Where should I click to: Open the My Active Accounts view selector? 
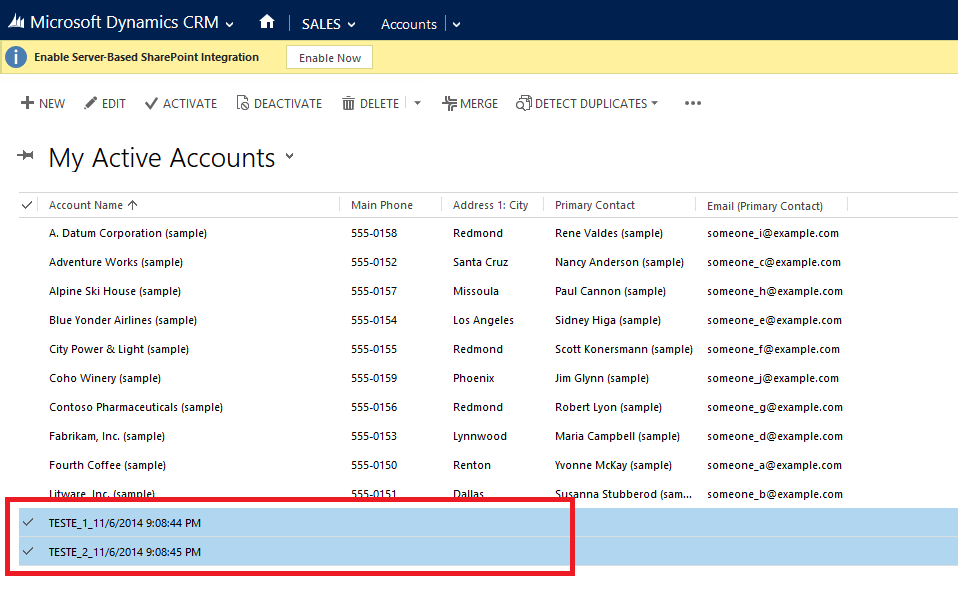pos(290,157)
